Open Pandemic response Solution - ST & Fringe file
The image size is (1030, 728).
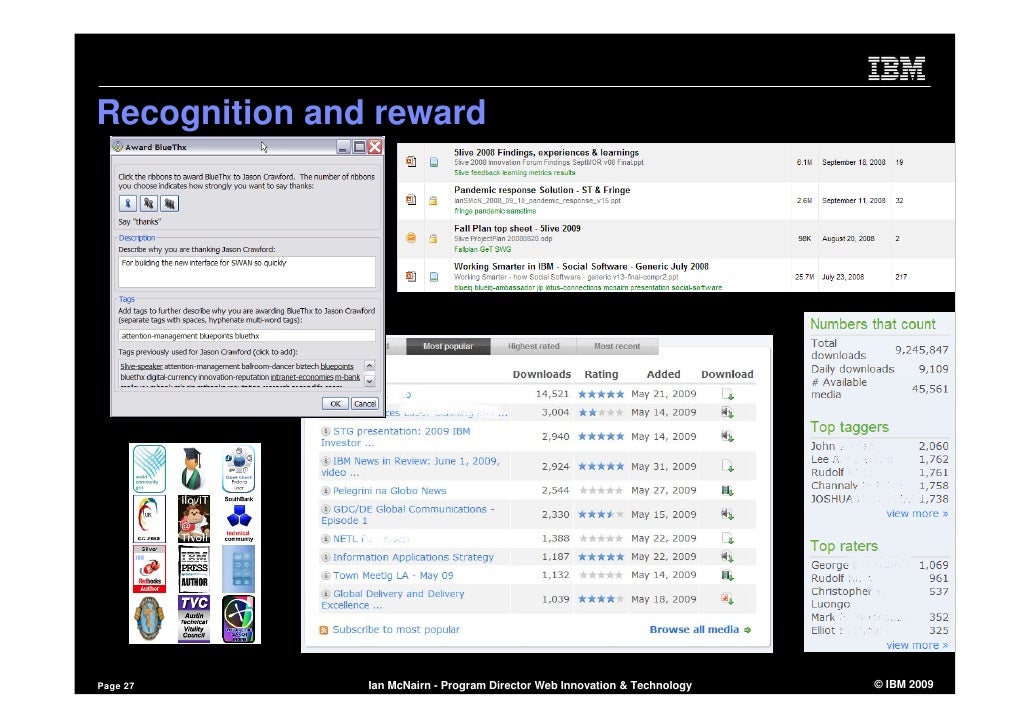click(542, 190)
